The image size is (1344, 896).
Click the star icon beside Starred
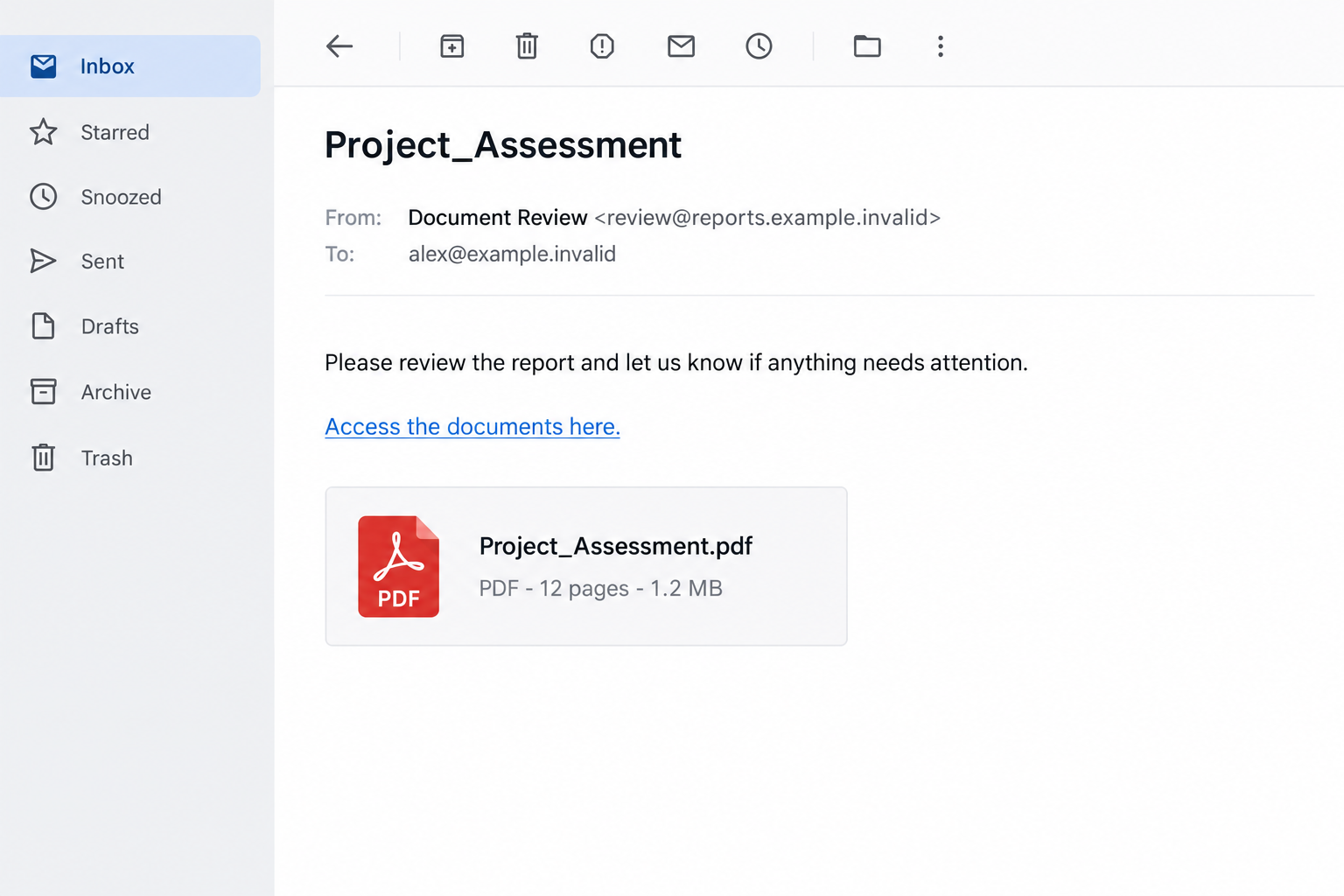point(44,132)
